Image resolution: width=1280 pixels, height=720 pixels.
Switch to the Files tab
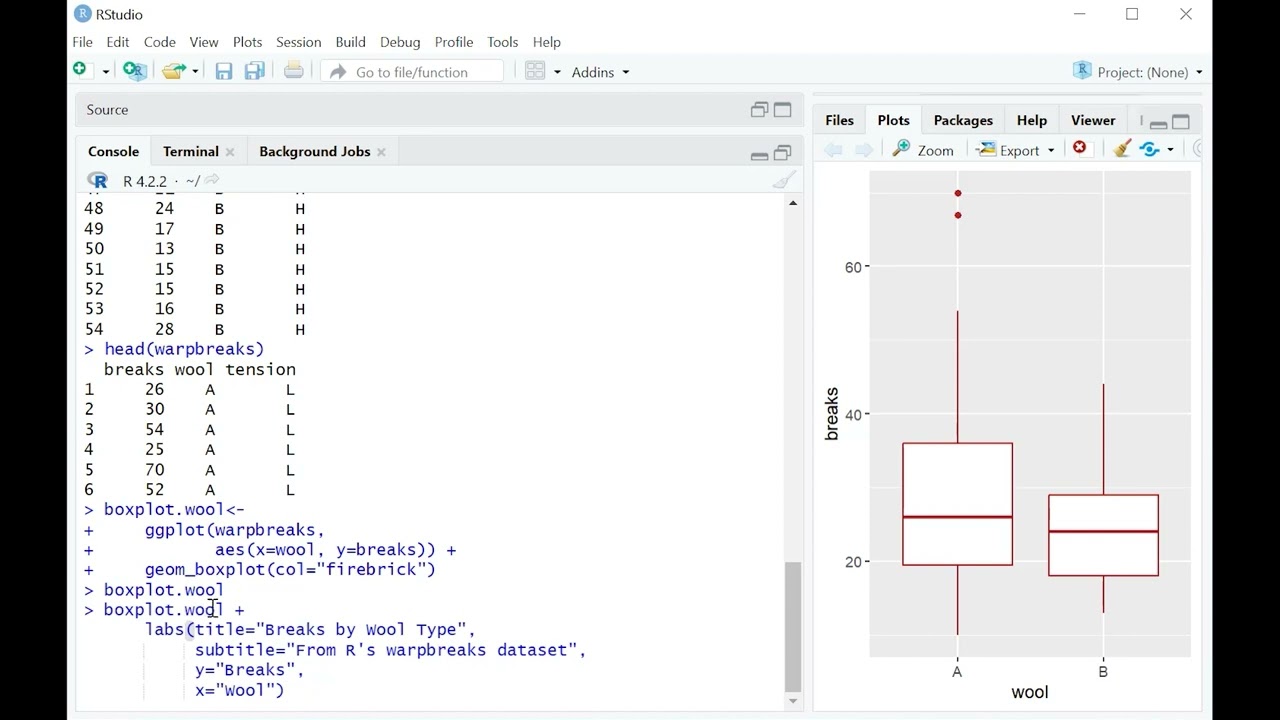point(839,120)
